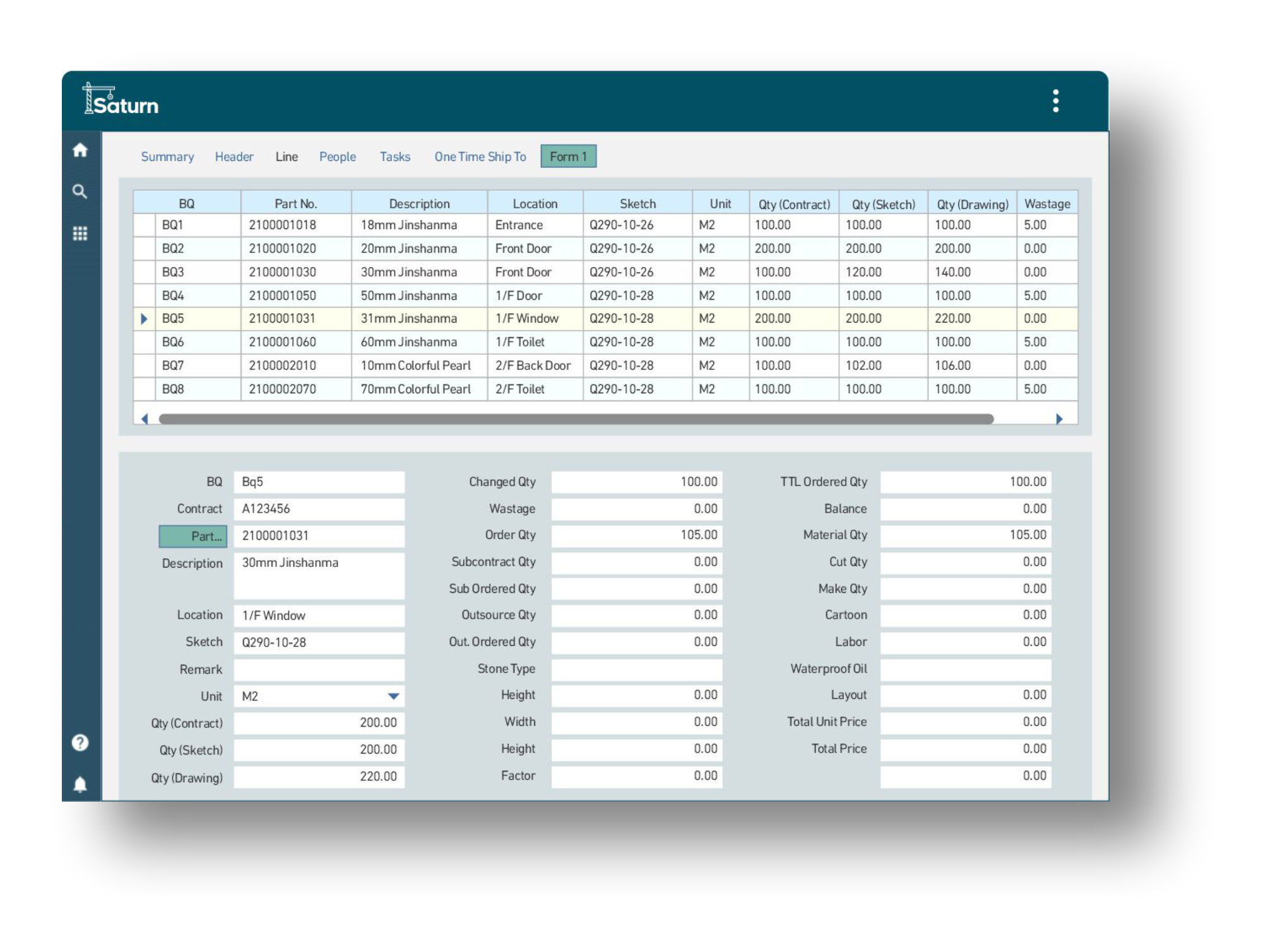Select the BQ8 row selector cell
This screenshot has width=1268, height=952.
click(145, 389)
